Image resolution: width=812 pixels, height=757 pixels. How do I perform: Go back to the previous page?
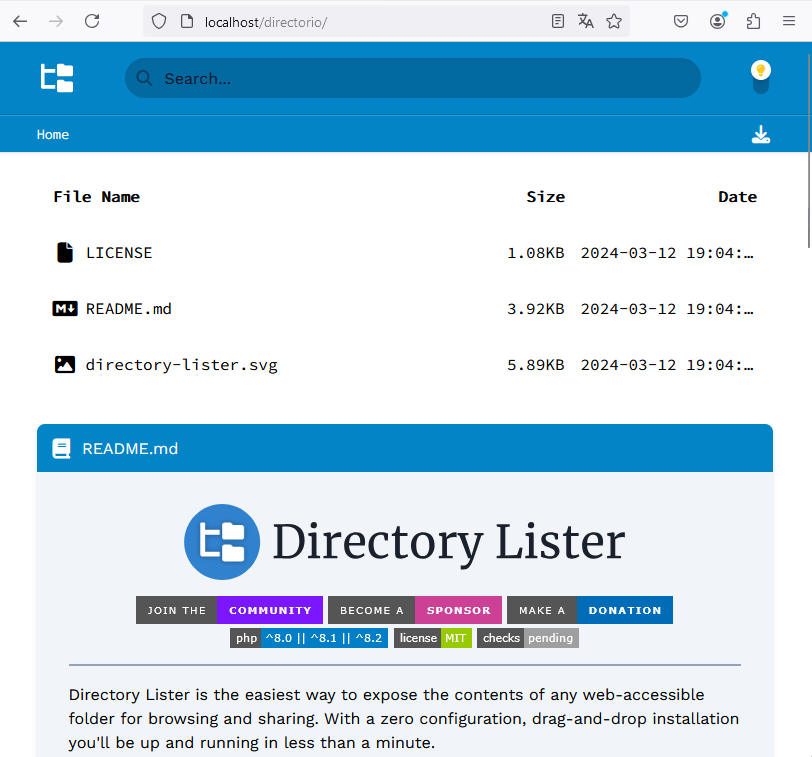click(x=20, y=22)
